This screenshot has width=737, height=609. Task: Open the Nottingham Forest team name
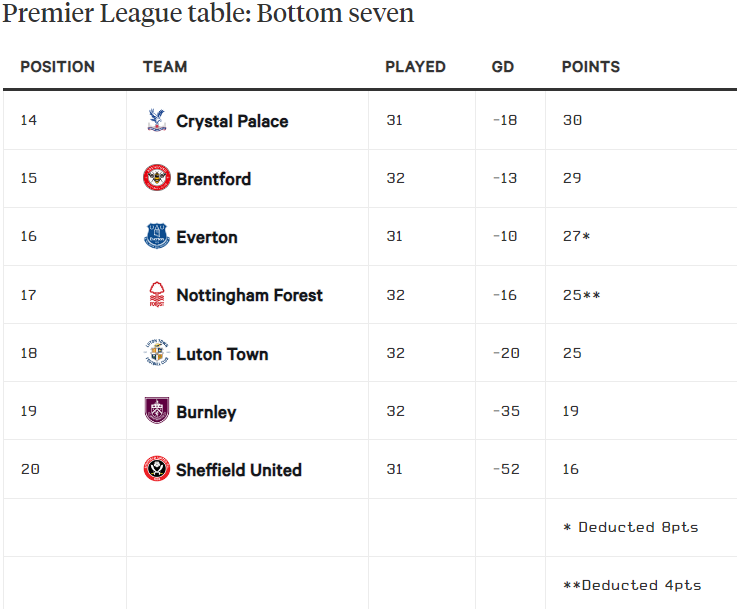click(x=250, y=295)
